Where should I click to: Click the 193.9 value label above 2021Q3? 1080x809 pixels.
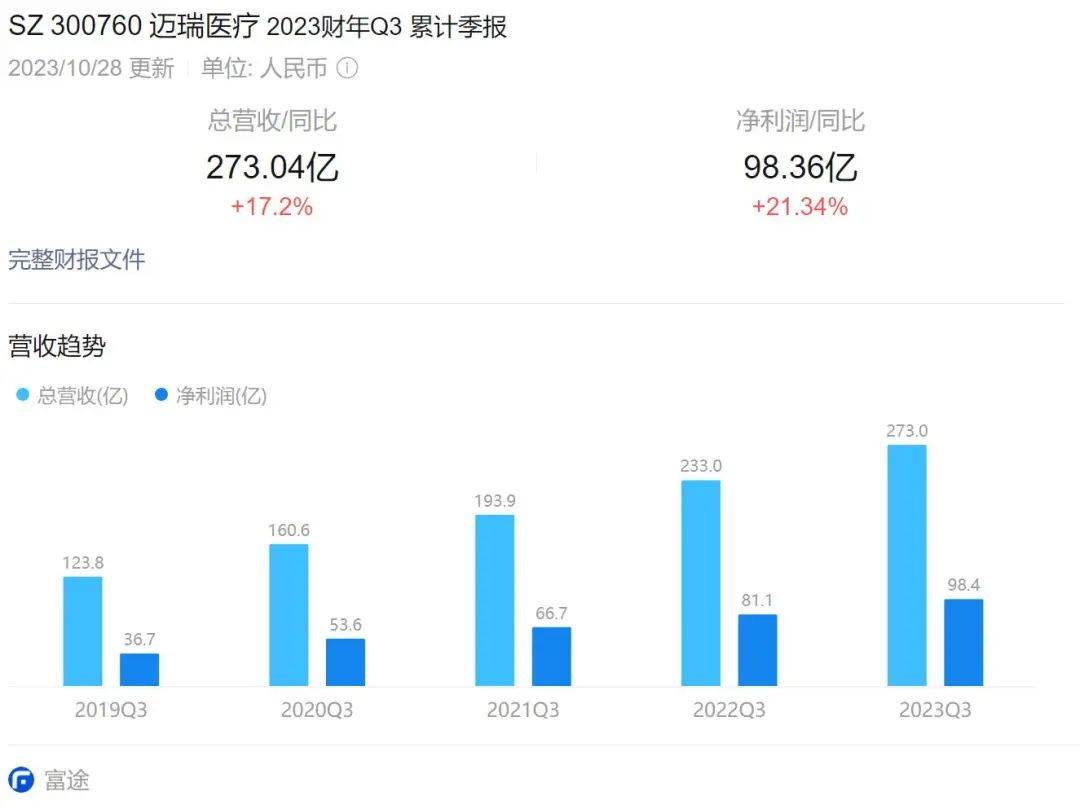[495, 501]
